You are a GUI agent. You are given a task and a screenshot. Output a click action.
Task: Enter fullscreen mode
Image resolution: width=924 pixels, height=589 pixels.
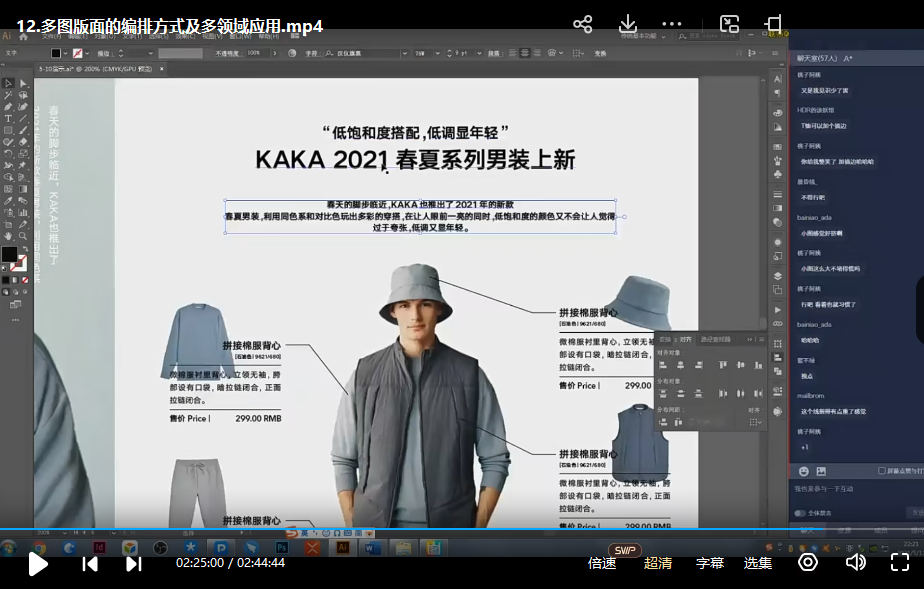coord(900,563)
